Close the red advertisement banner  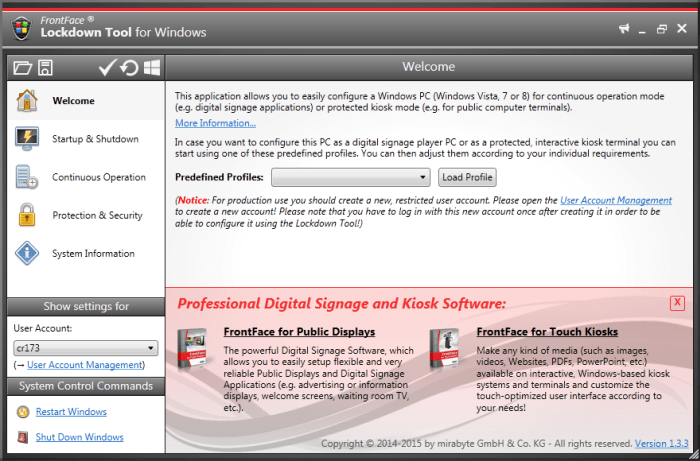click(x=677, y=303)
